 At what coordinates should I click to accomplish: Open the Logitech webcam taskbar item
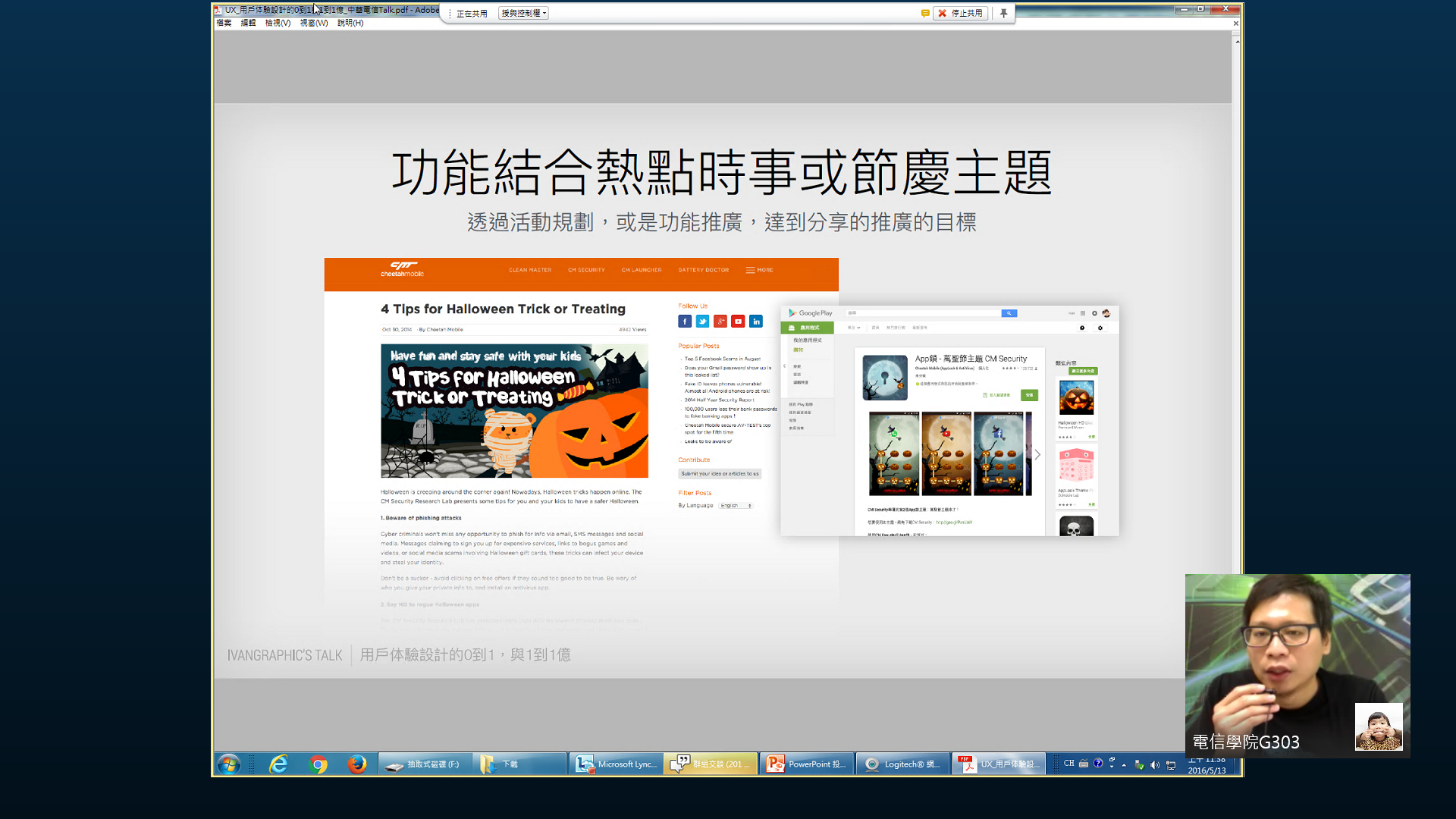tap(902, 764)
